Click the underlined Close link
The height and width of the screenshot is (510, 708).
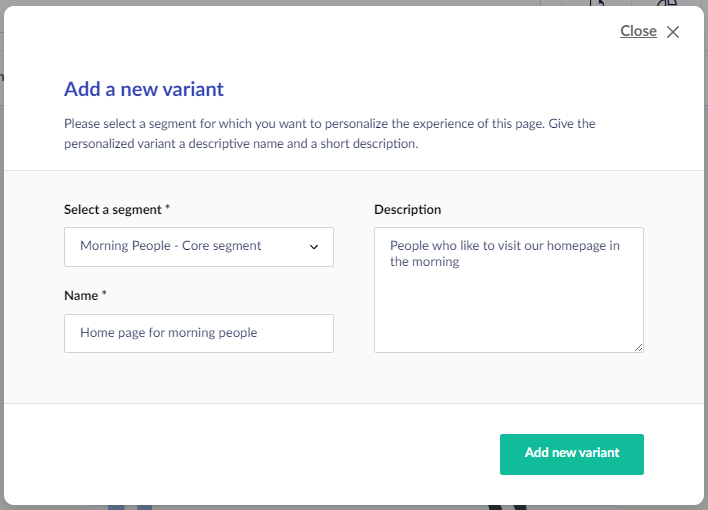[x=638, y=31]
